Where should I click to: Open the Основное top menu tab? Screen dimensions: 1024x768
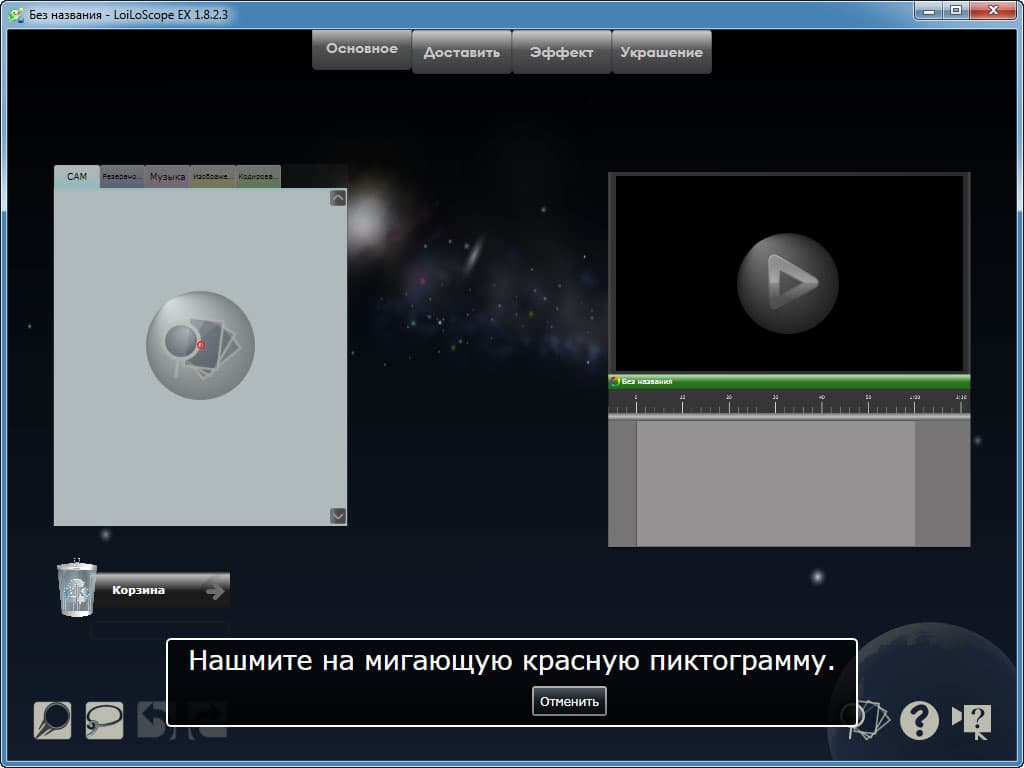click(362, 49)
